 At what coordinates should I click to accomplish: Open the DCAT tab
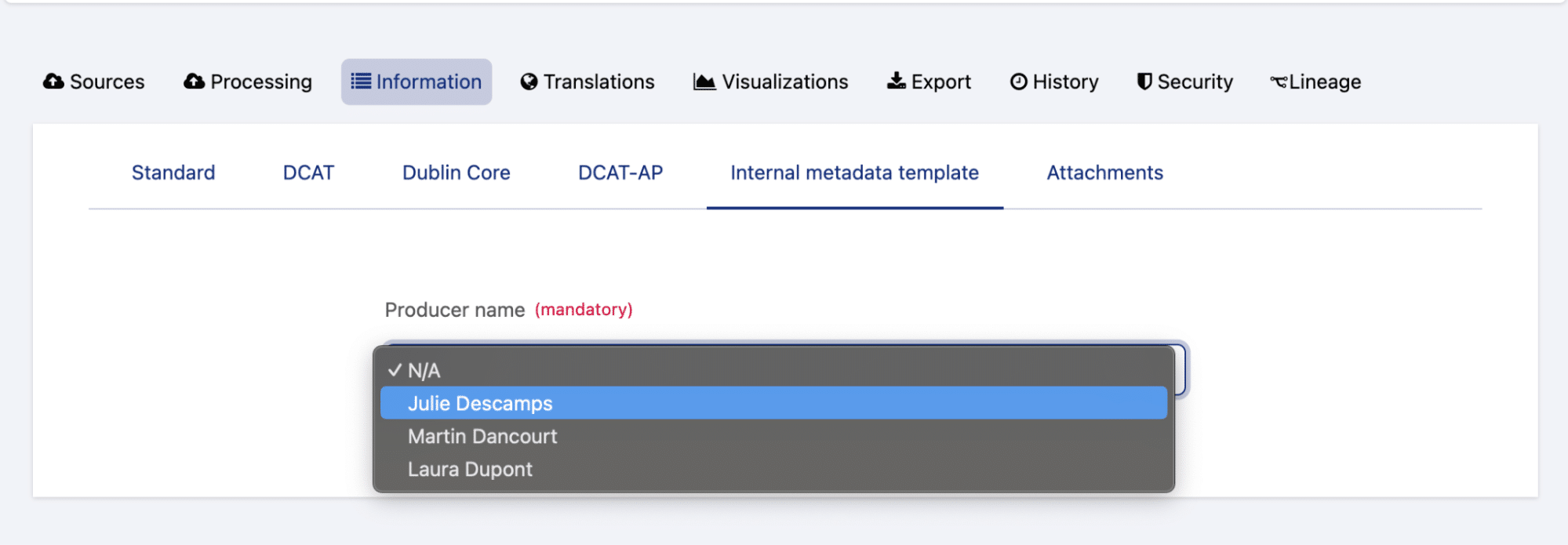pyautogui.click(x=308, y=173)
